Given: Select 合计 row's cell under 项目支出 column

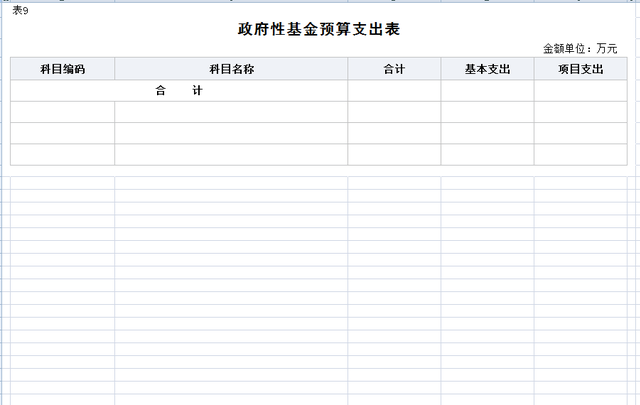Looking at the screenshot, I should 581,91.
